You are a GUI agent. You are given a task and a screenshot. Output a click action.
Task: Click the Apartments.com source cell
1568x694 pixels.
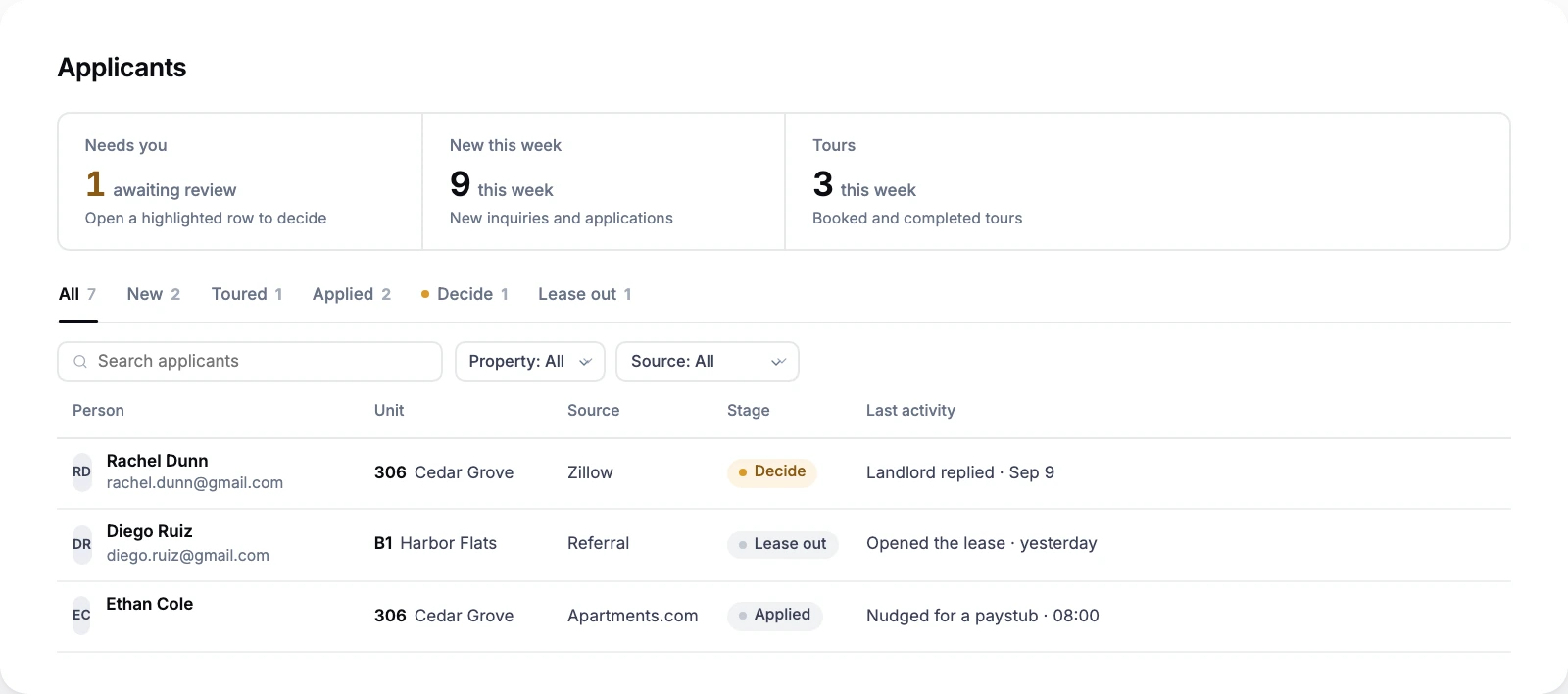click(633, 616)
